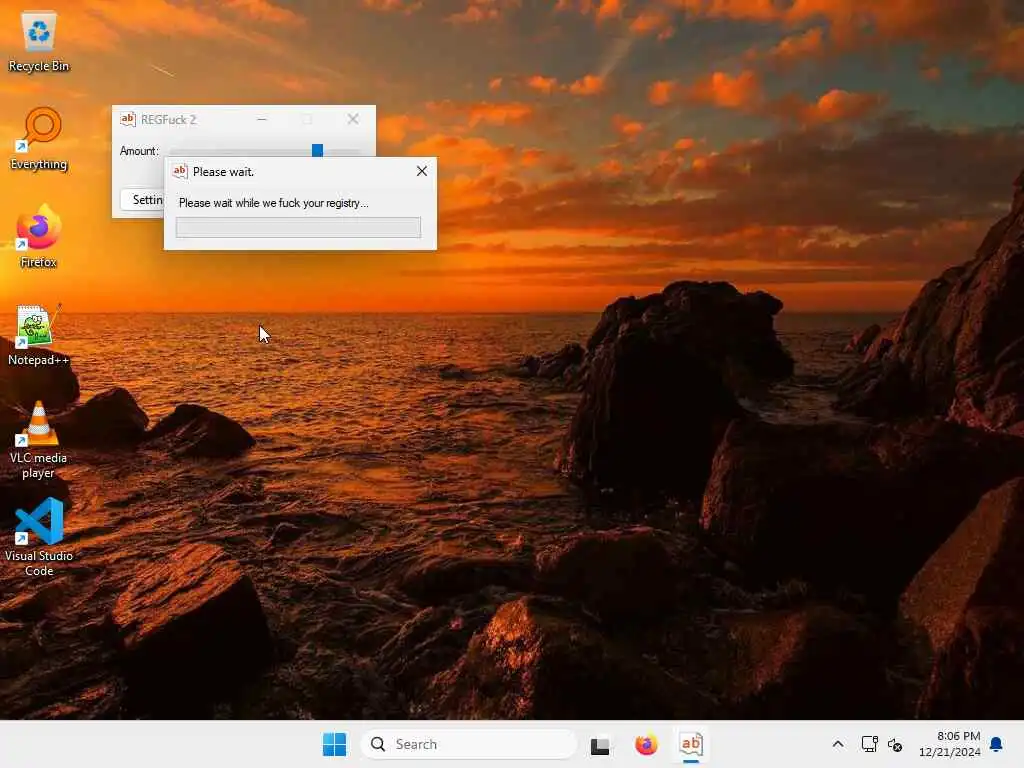Click the Please wait dialog title icon
The image size is (1024, 768).
coord(180,171)
